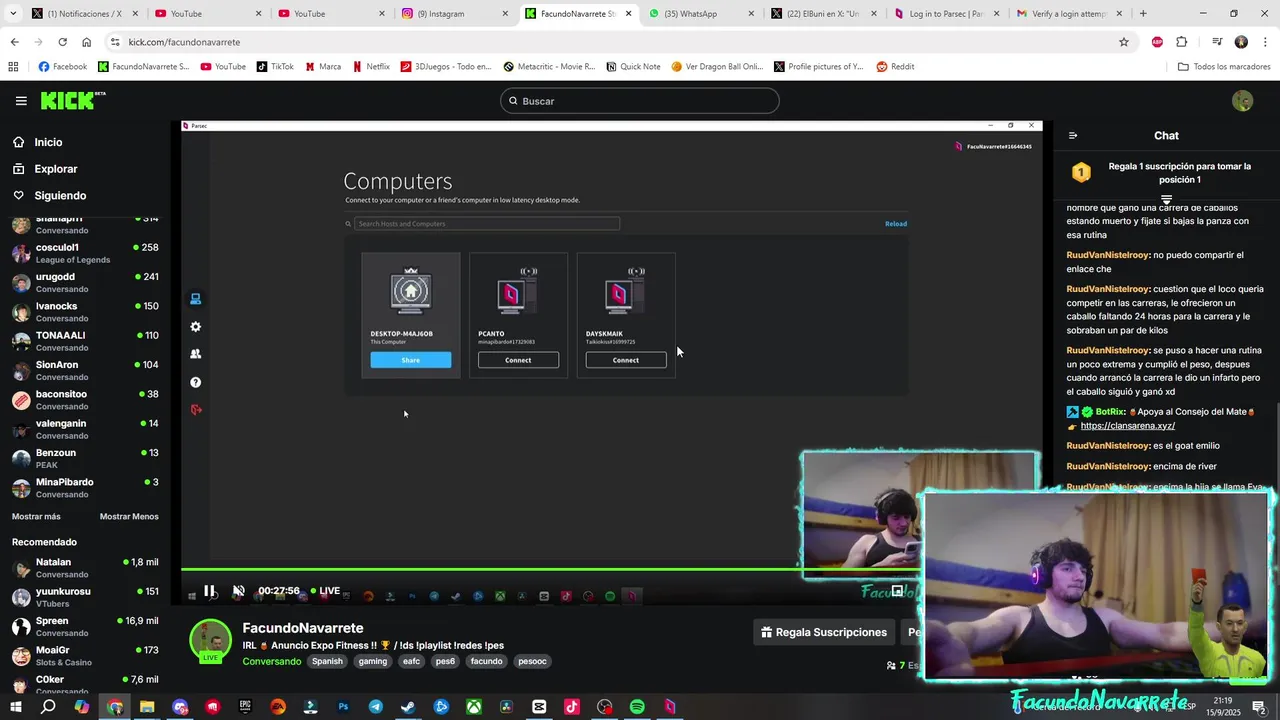The height and width of the screenshot is (720, 1280).
Task: Open the Windows Start menu
Action: click(x=15, y=707)
